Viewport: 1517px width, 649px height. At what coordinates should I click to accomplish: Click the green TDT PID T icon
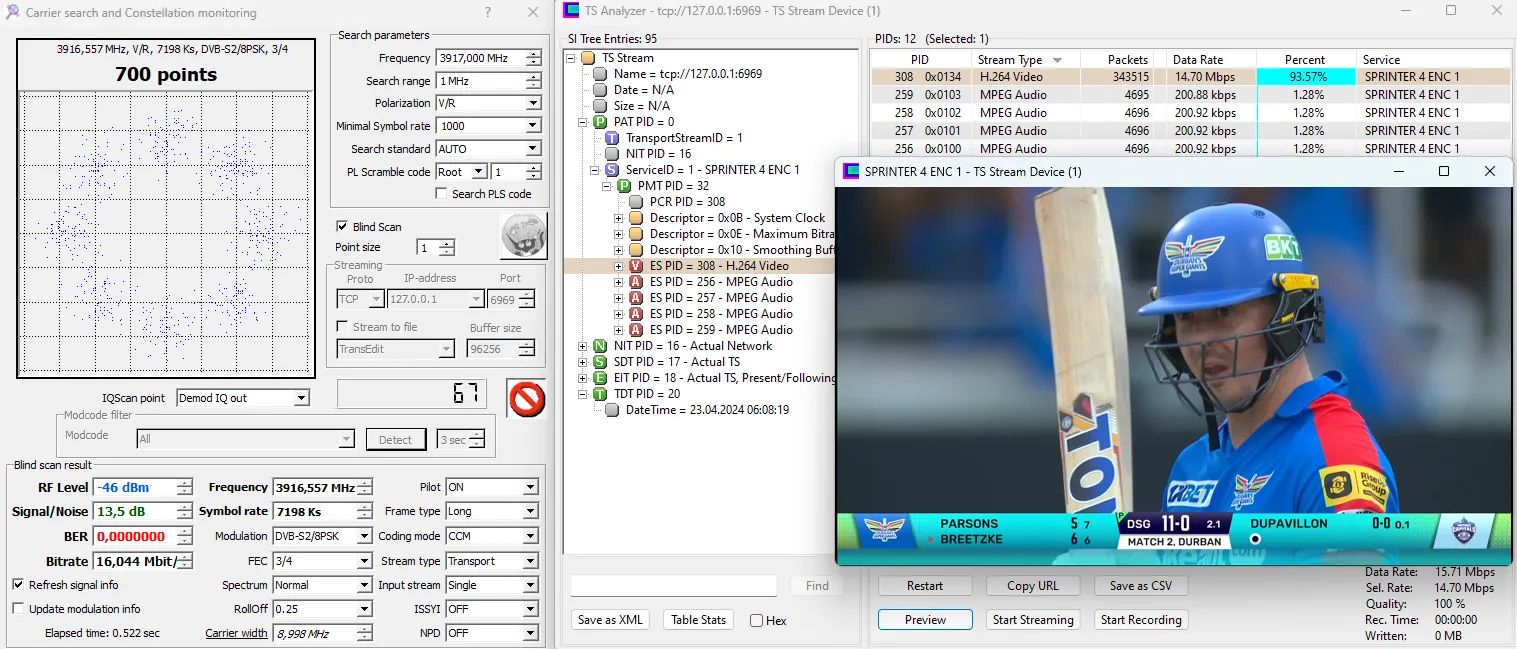(x=600, y=394)
